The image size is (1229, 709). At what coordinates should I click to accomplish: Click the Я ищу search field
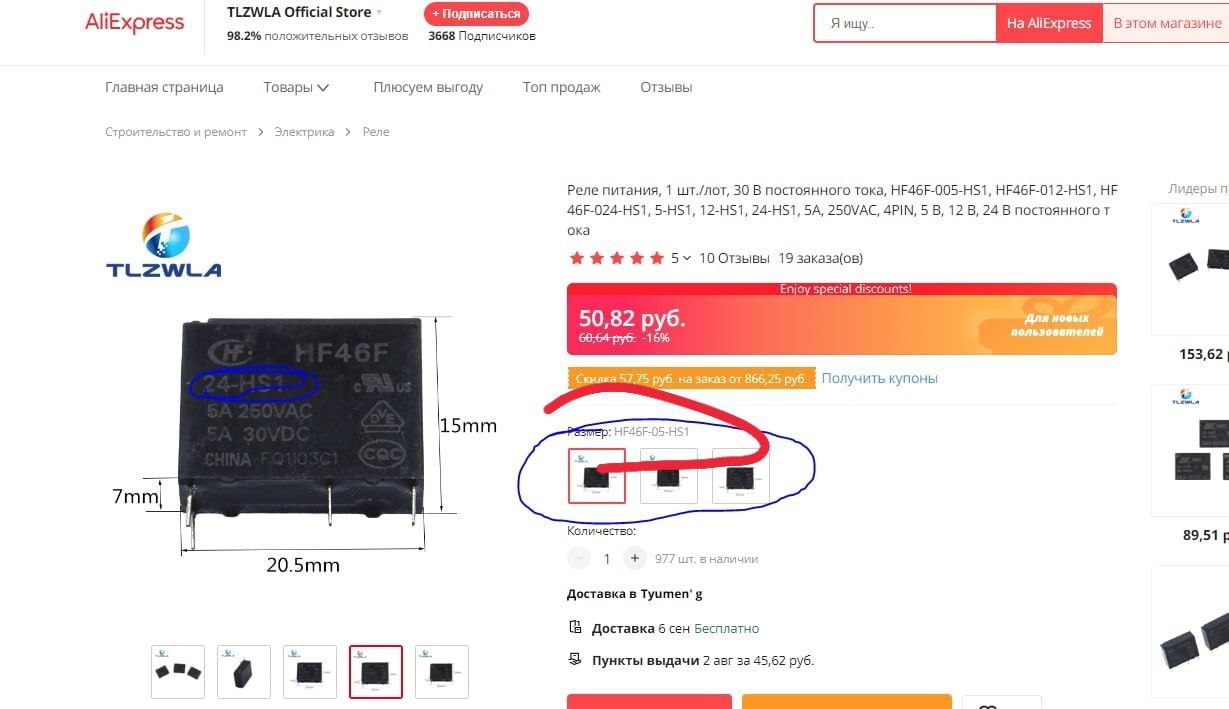pos(905,23)
